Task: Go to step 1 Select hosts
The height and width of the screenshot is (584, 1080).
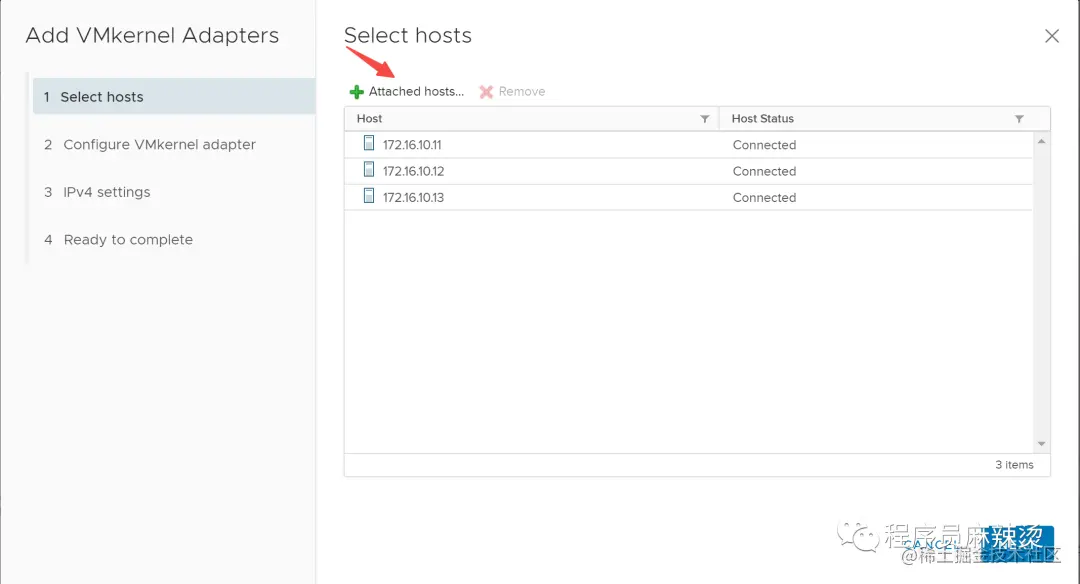Action: pyautogui.click(x=174, y=96)
